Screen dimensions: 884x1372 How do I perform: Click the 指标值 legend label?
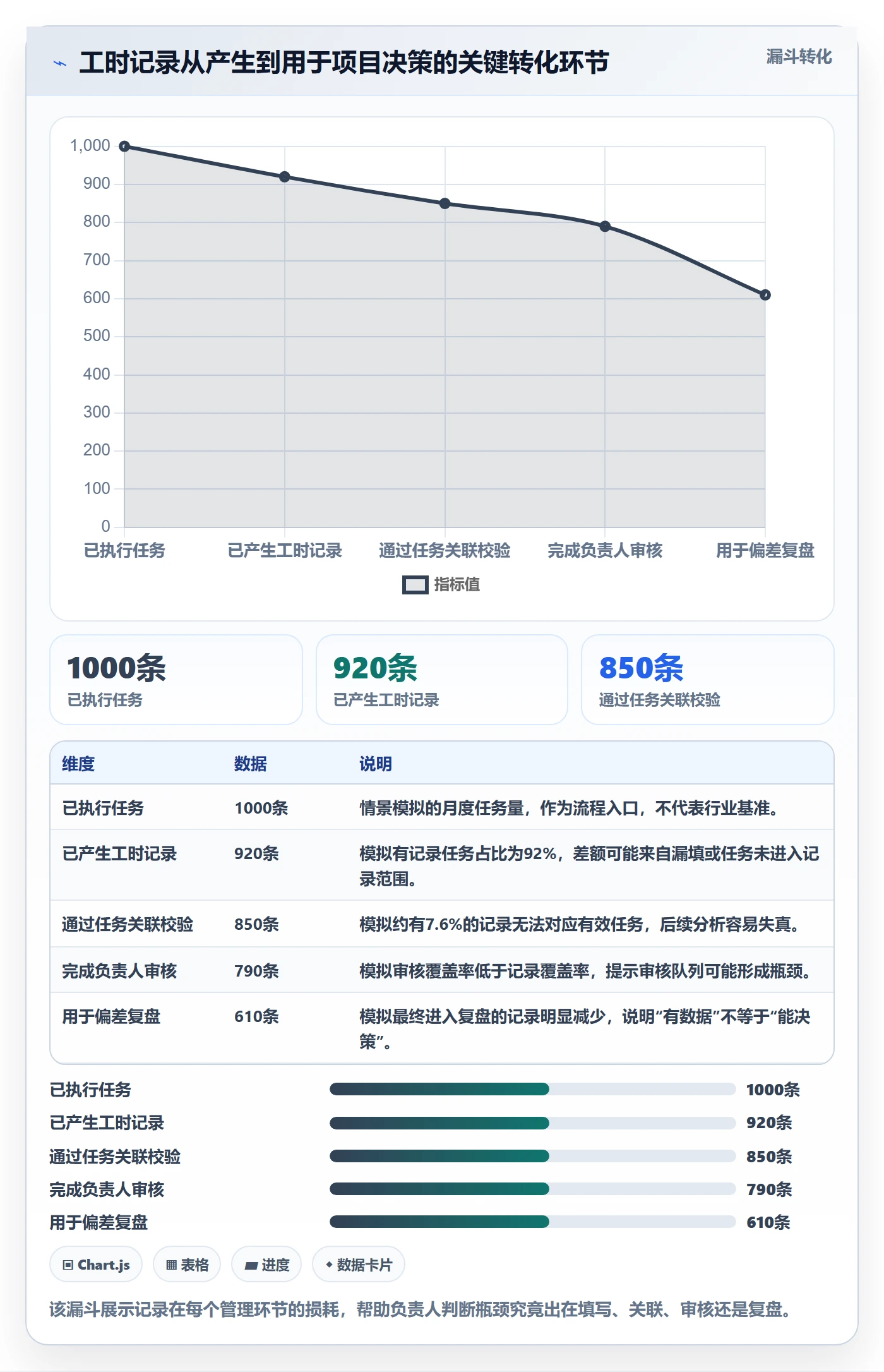457,585
